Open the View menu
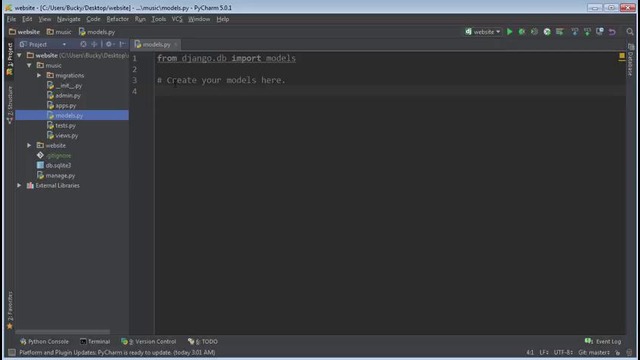The image size is (640, 360). pyautogui.click(x=44, y=19)
